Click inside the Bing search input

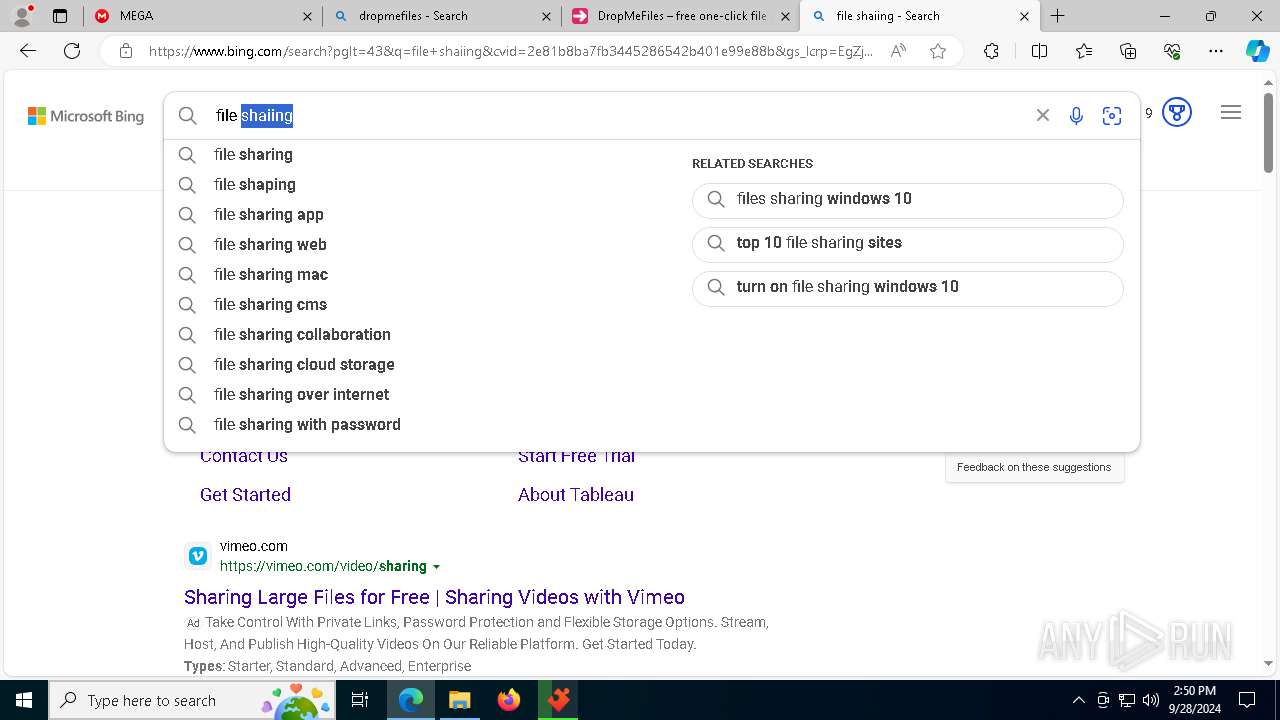click(620, 116)
